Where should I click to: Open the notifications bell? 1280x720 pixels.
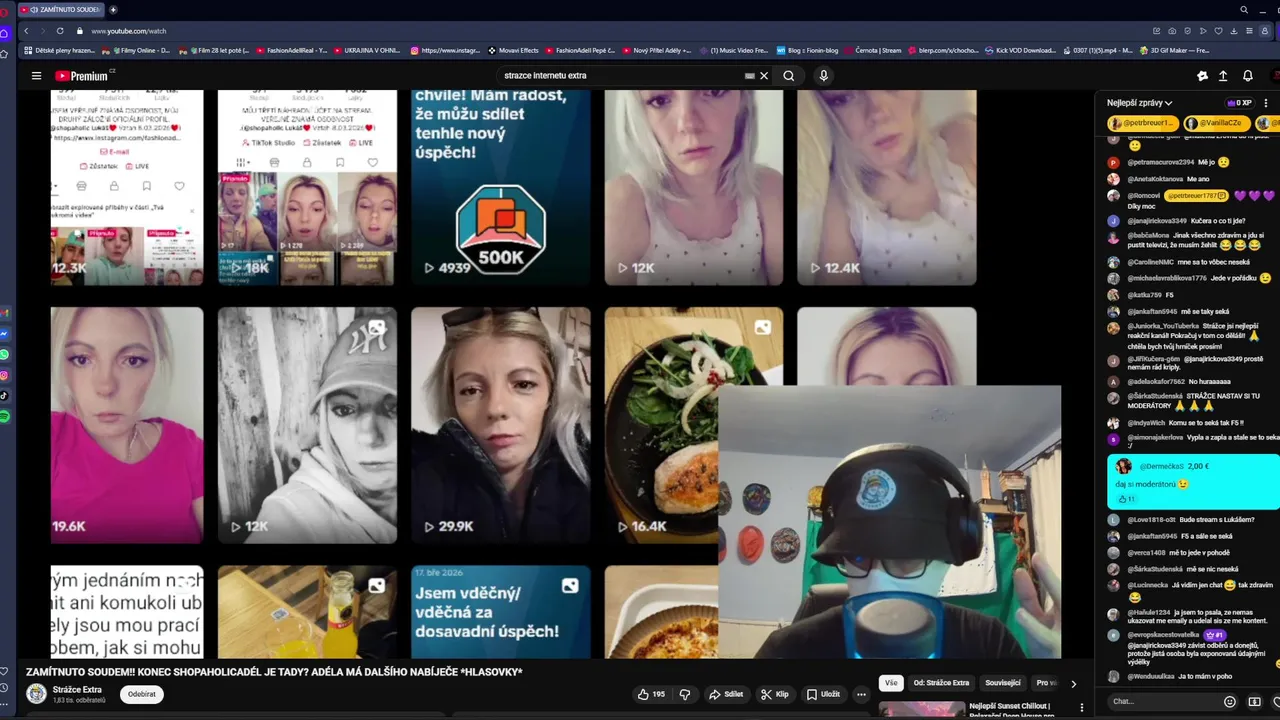(x=1247, y=76)
